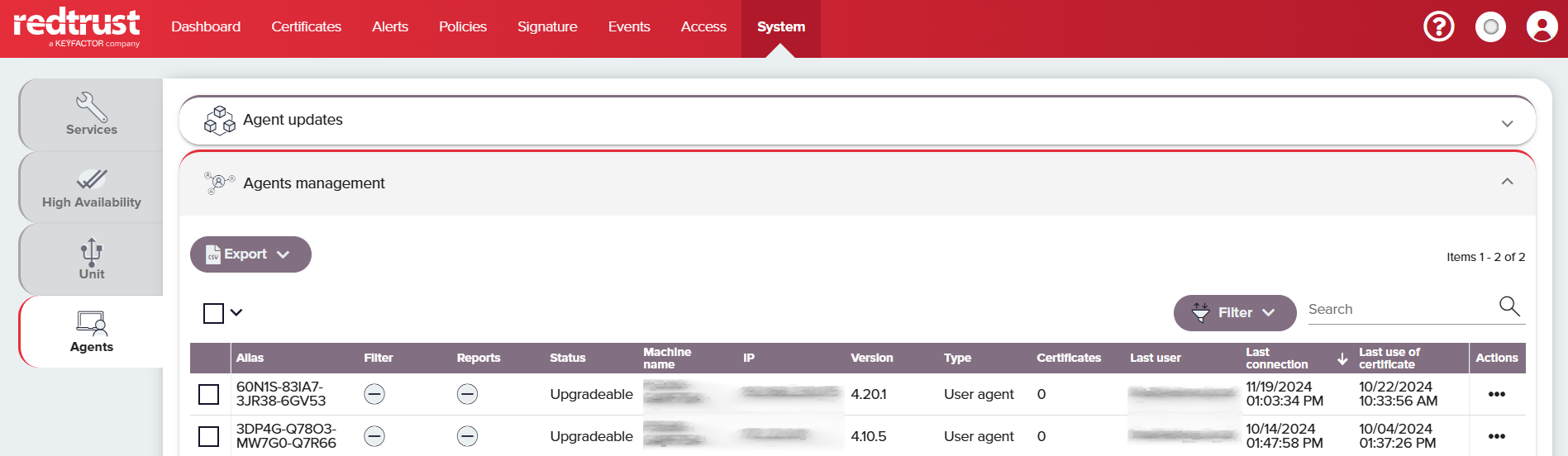This screenshot has height=456, width=1568.
Task: Click the circular status indicator icon
Action: (x=1490, y=27)
